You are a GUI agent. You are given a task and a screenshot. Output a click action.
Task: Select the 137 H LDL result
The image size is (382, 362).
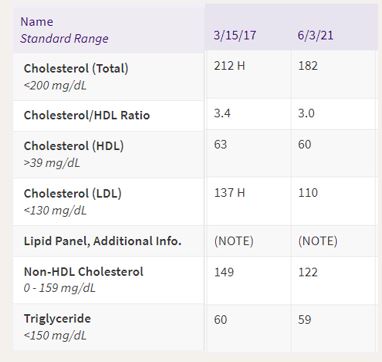click(x=229, y=193)
